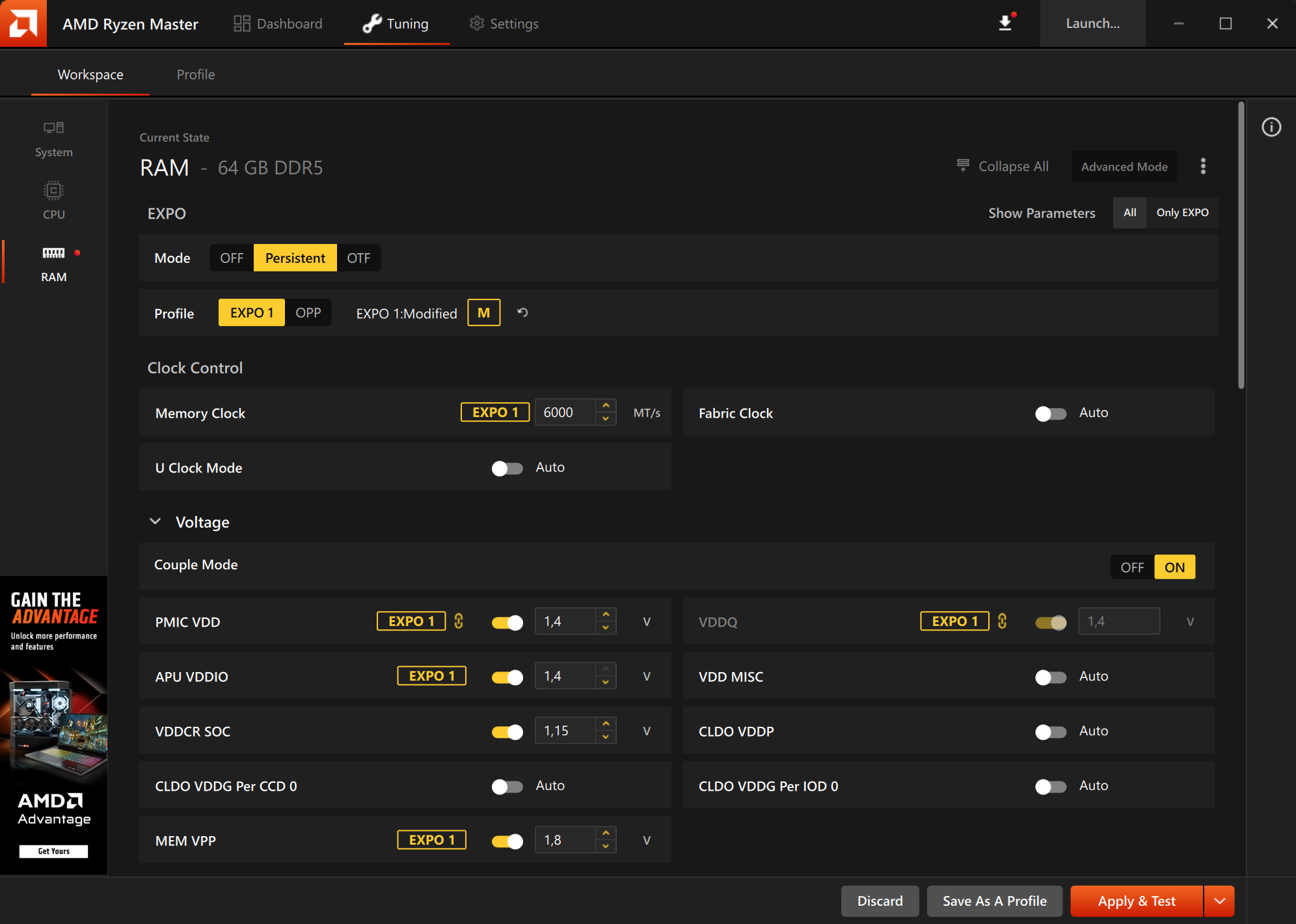This screenshot has height=924, width=1296.
Task: Open the three-dot more options menu
Action: (x=1203, y=167)
